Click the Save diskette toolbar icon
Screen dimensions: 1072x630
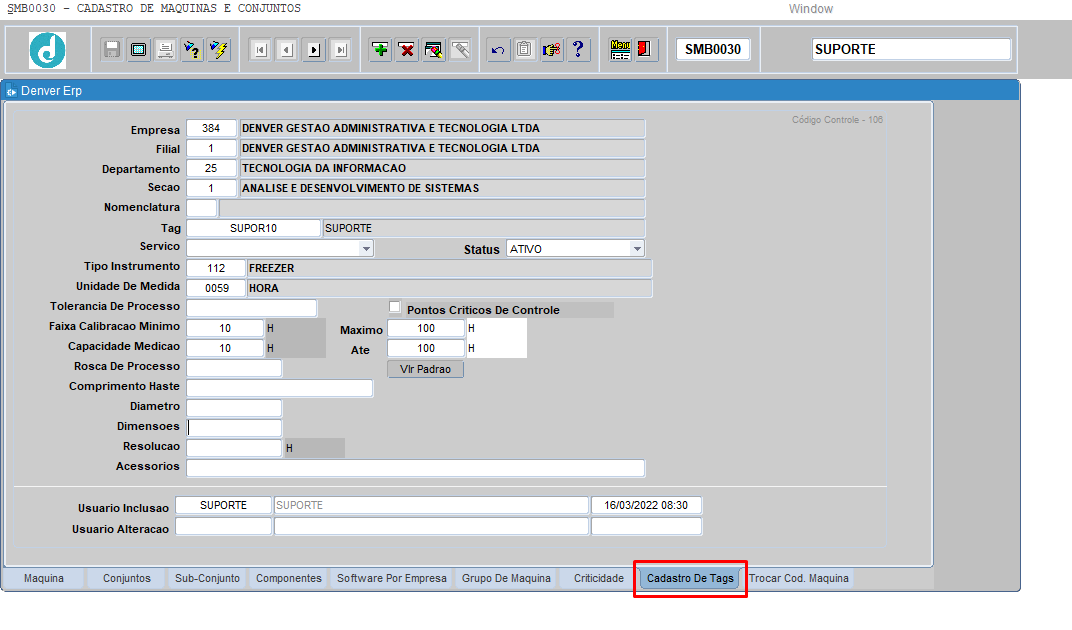111,50
